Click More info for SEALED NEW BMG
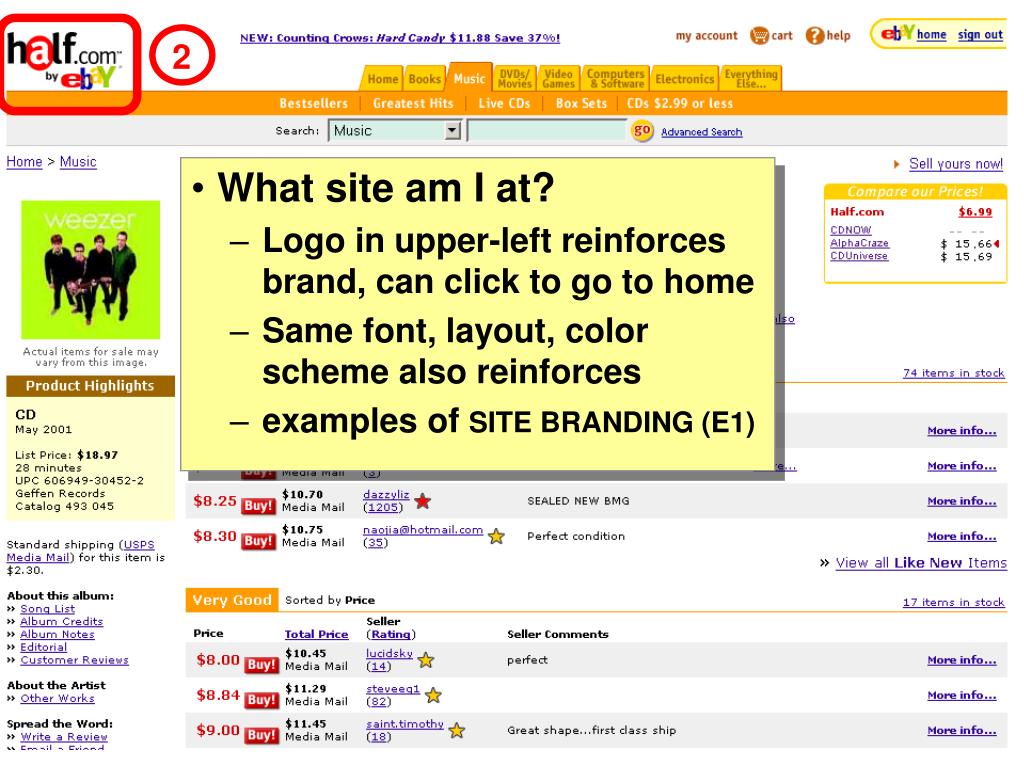The width and height of the screenshot is (1024, 768). 962,502
